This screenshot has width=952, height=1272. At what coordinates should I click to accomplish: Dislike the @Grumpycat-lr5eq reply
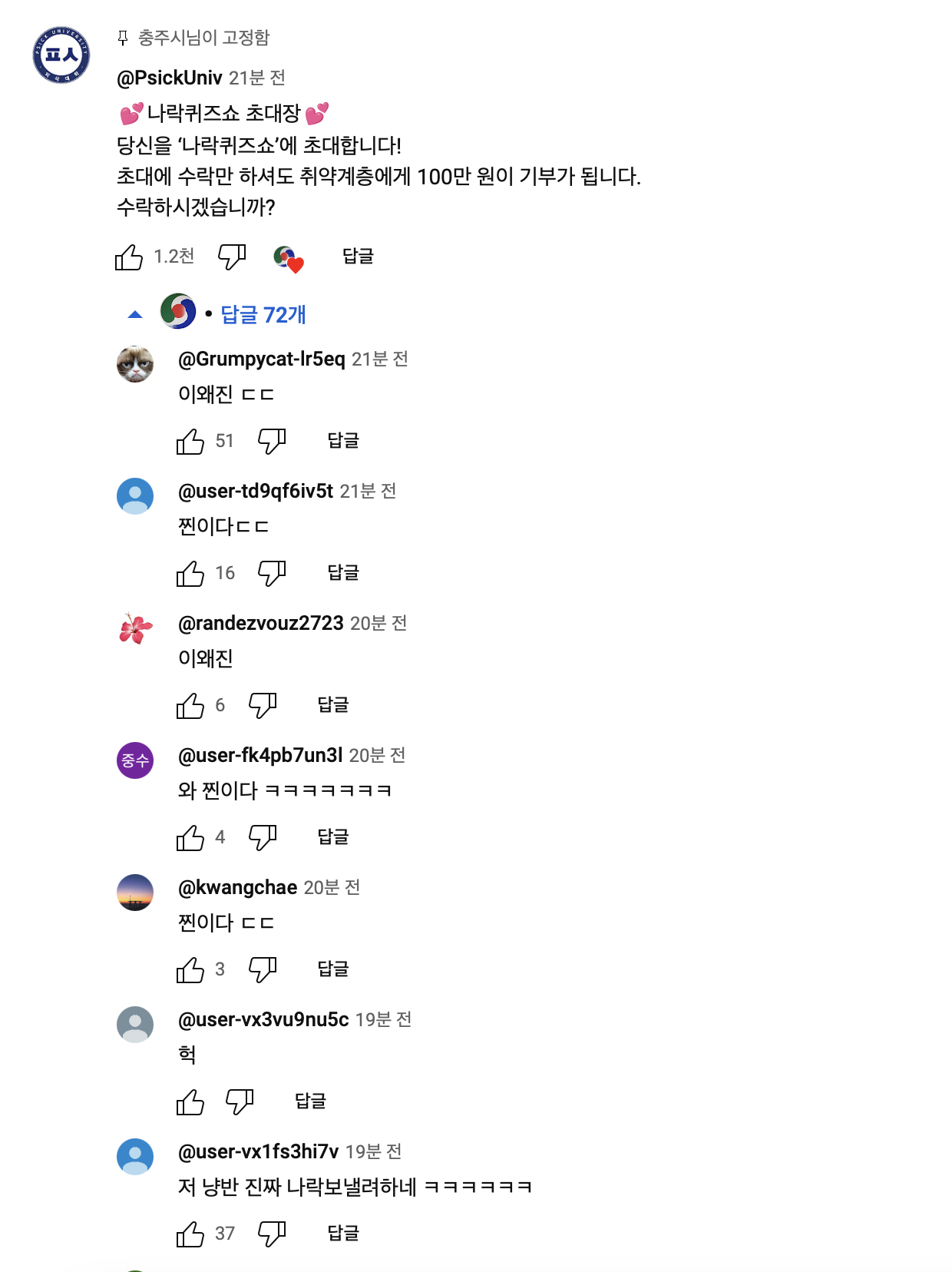pos(272,441)
